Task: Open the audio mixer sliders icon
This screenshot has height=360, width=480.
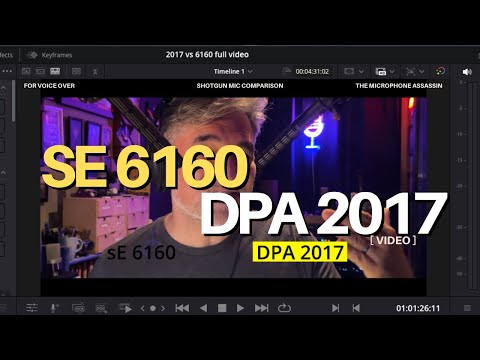Action: [x=32, y=308]
